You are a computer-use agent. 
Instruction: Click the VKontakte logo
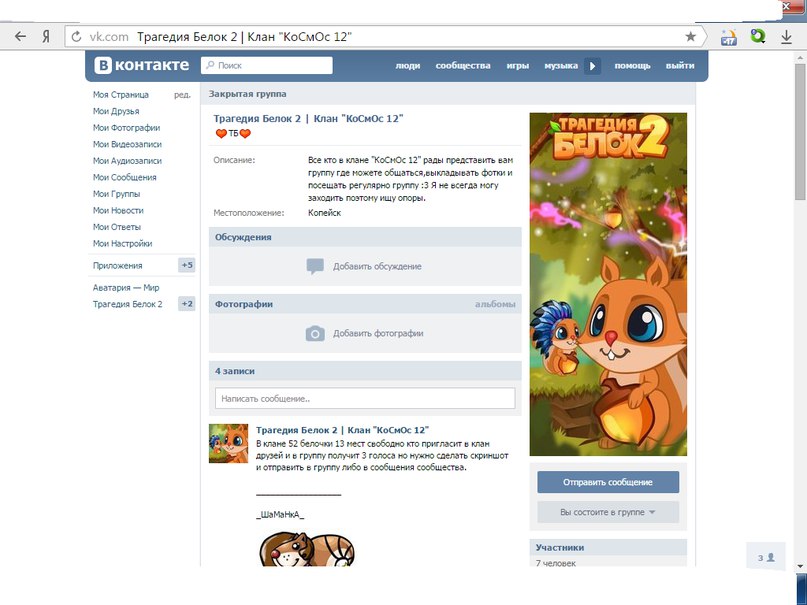(142, 65)
